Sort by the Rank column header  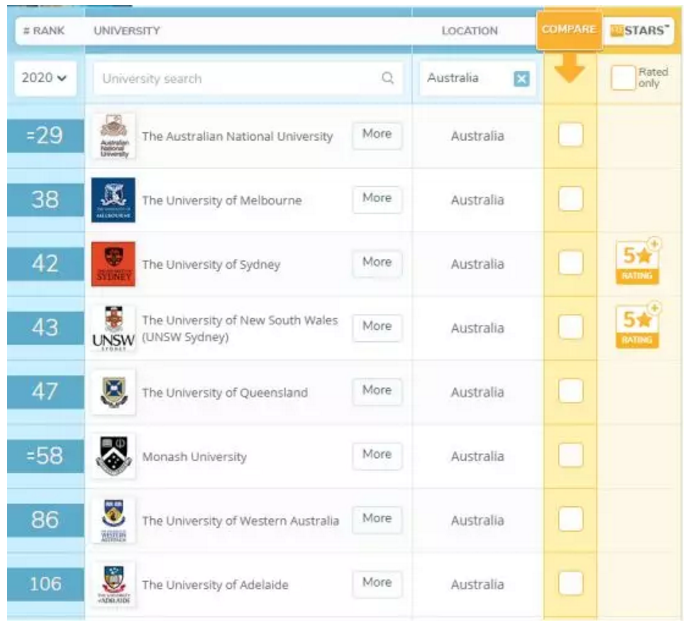pyautogui.click(x=44, y=31)
